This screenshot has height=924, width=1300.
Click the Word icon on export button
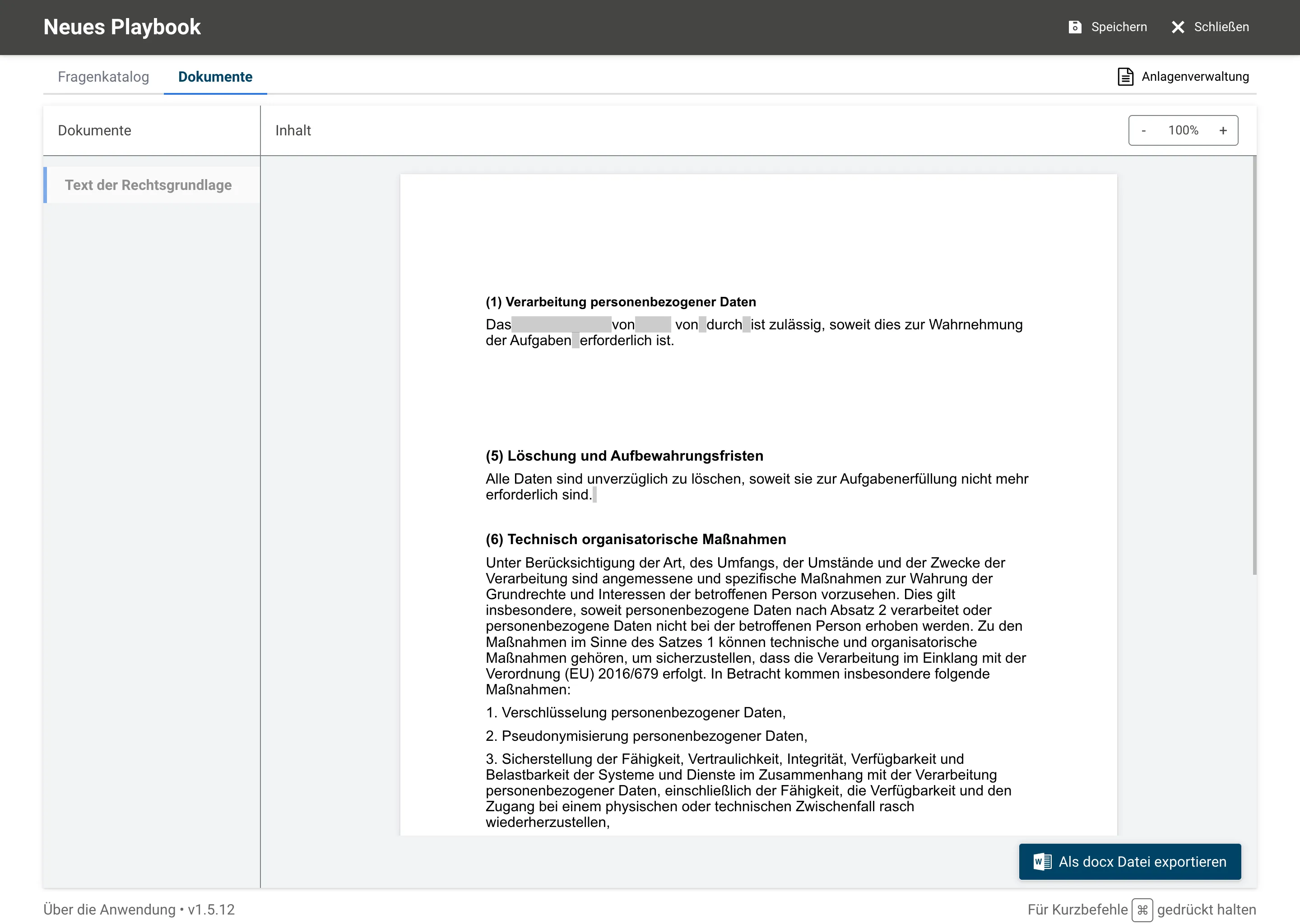pyautogui.click(x=1042, y=861)
